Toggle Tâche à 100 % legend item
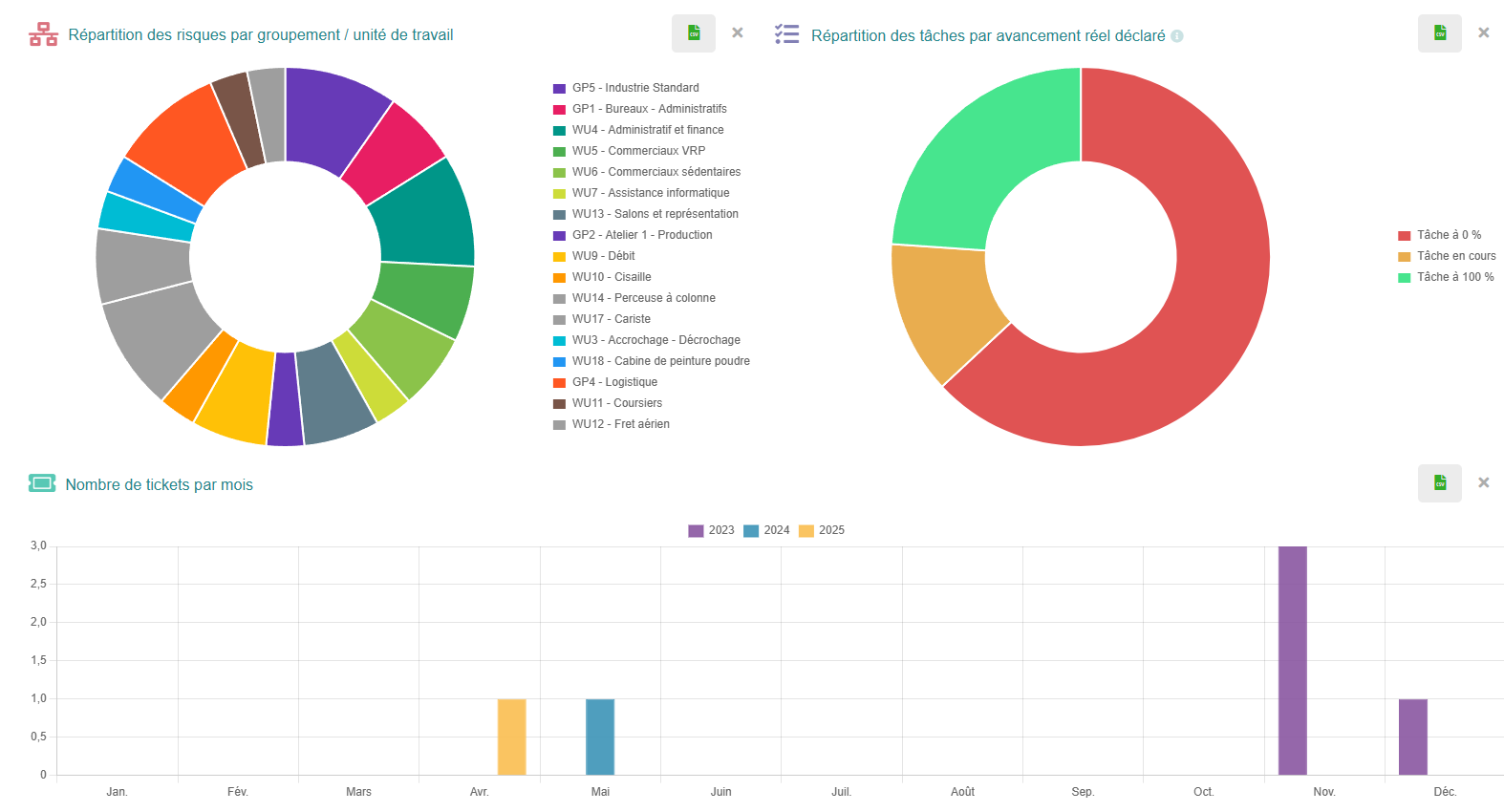Image resolution: width=1504 pixels, height=812 pixels. tap(1446, 277)
